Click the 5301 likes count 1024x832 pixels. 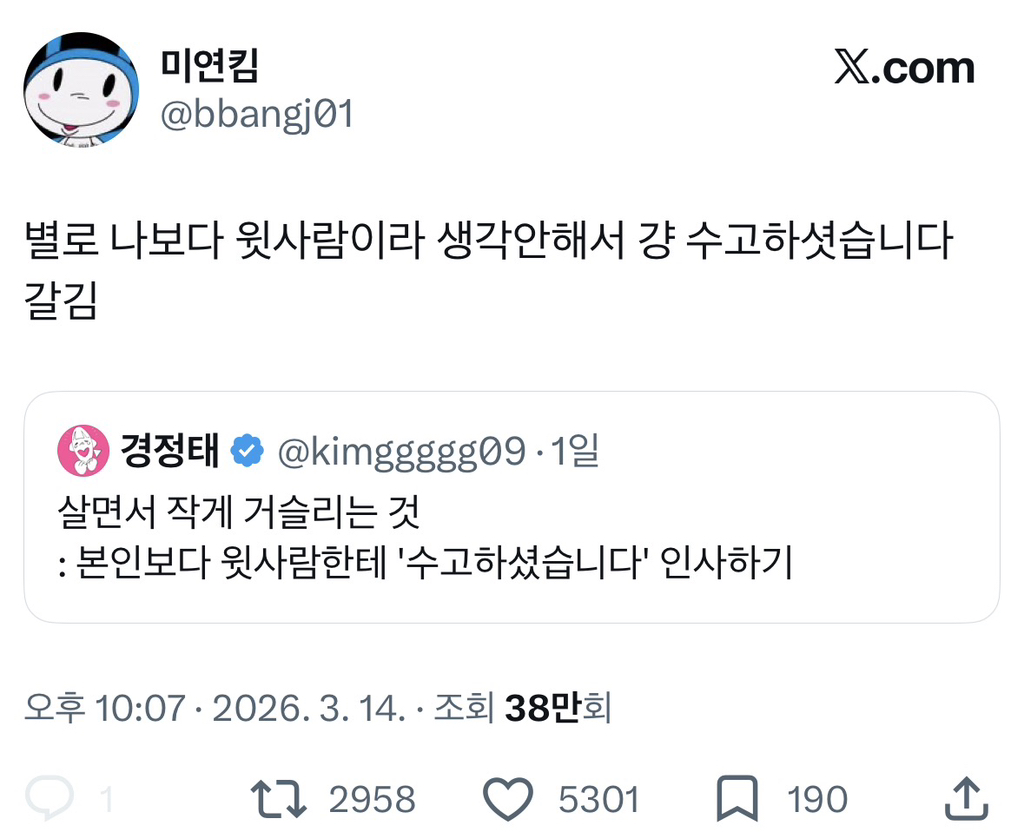tap(598, 799)
